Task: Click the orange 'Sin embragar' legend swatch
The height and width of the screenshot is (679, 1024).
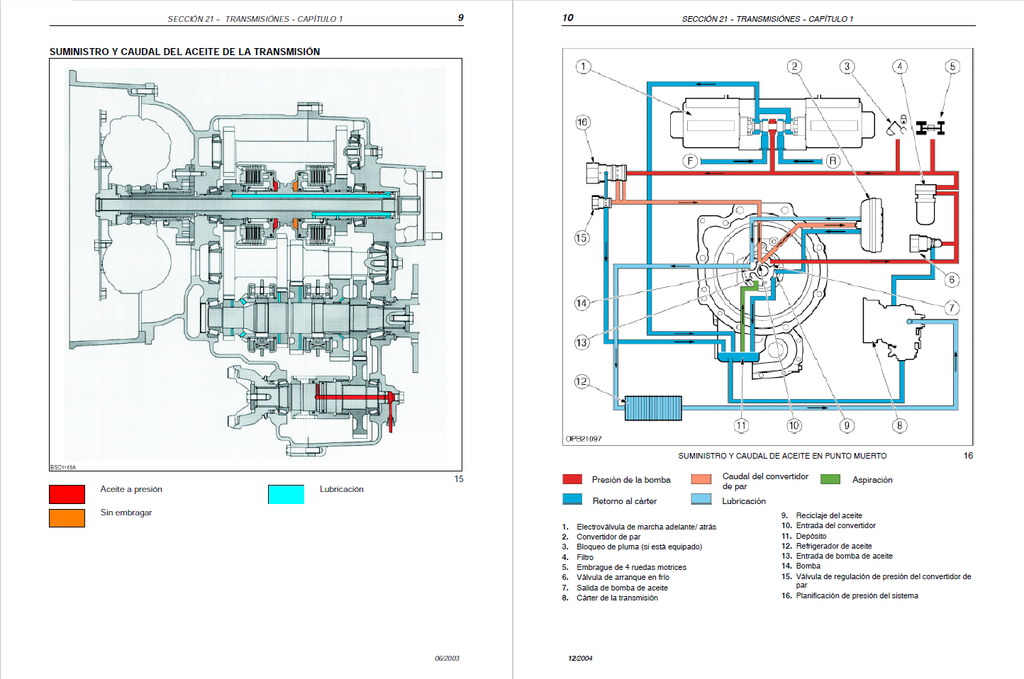Action: coord(67,518)
